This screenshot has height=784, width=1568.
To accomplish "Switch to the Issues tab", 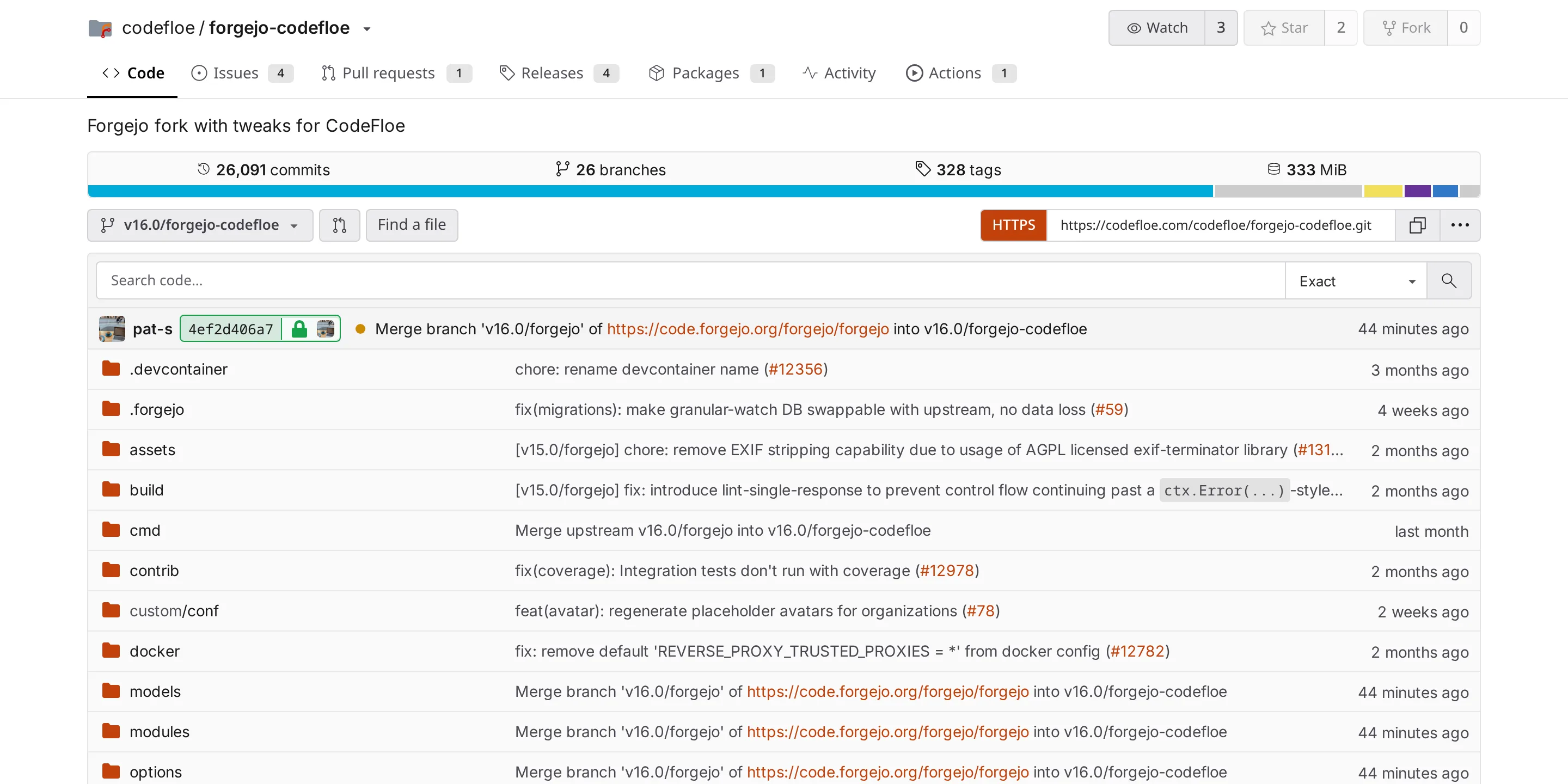I will pyautogui.click(x=242, y=73).
